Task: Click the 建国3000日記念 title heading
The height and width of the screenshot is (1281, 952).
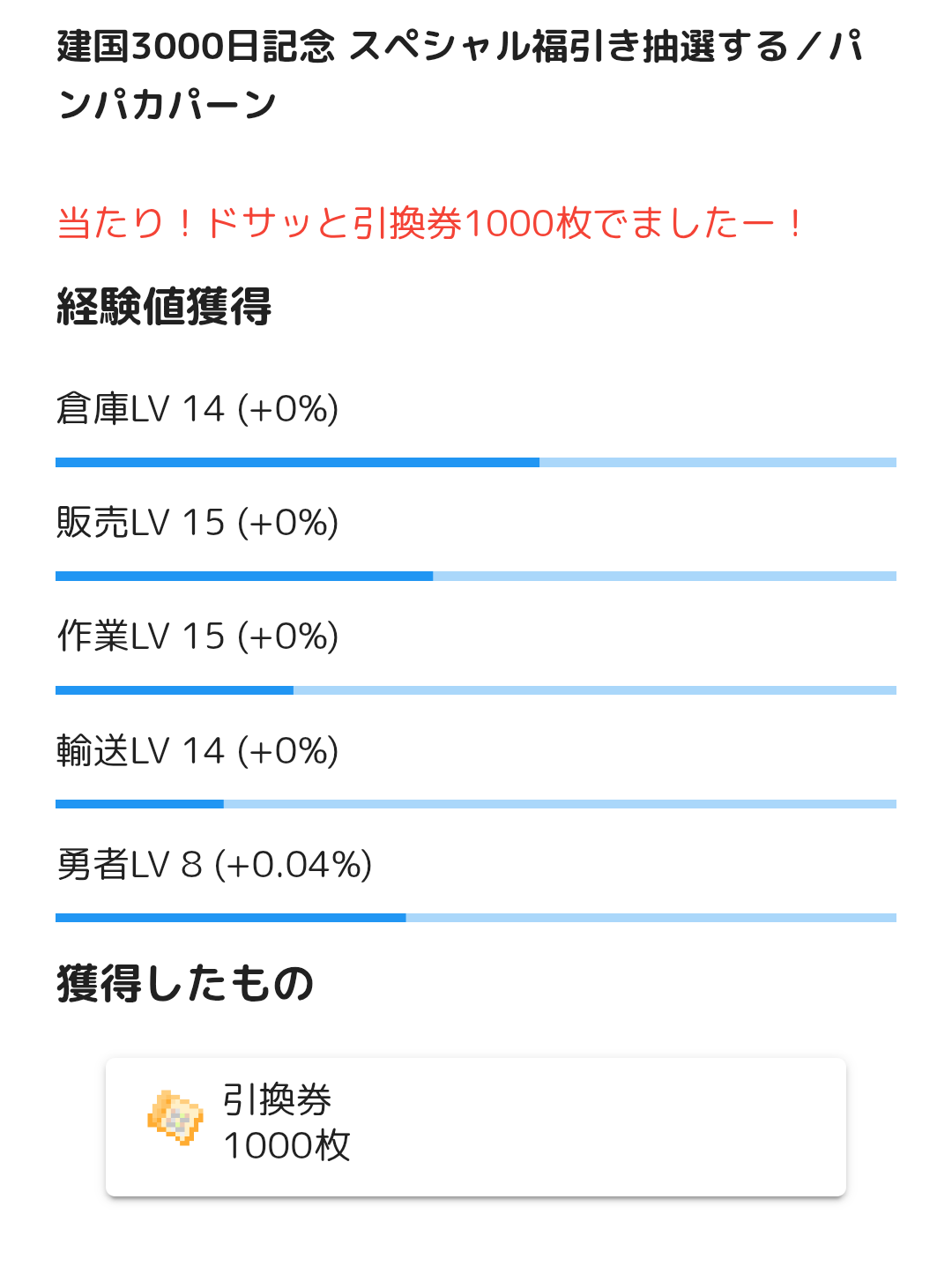Action: [x=458, y=75]
